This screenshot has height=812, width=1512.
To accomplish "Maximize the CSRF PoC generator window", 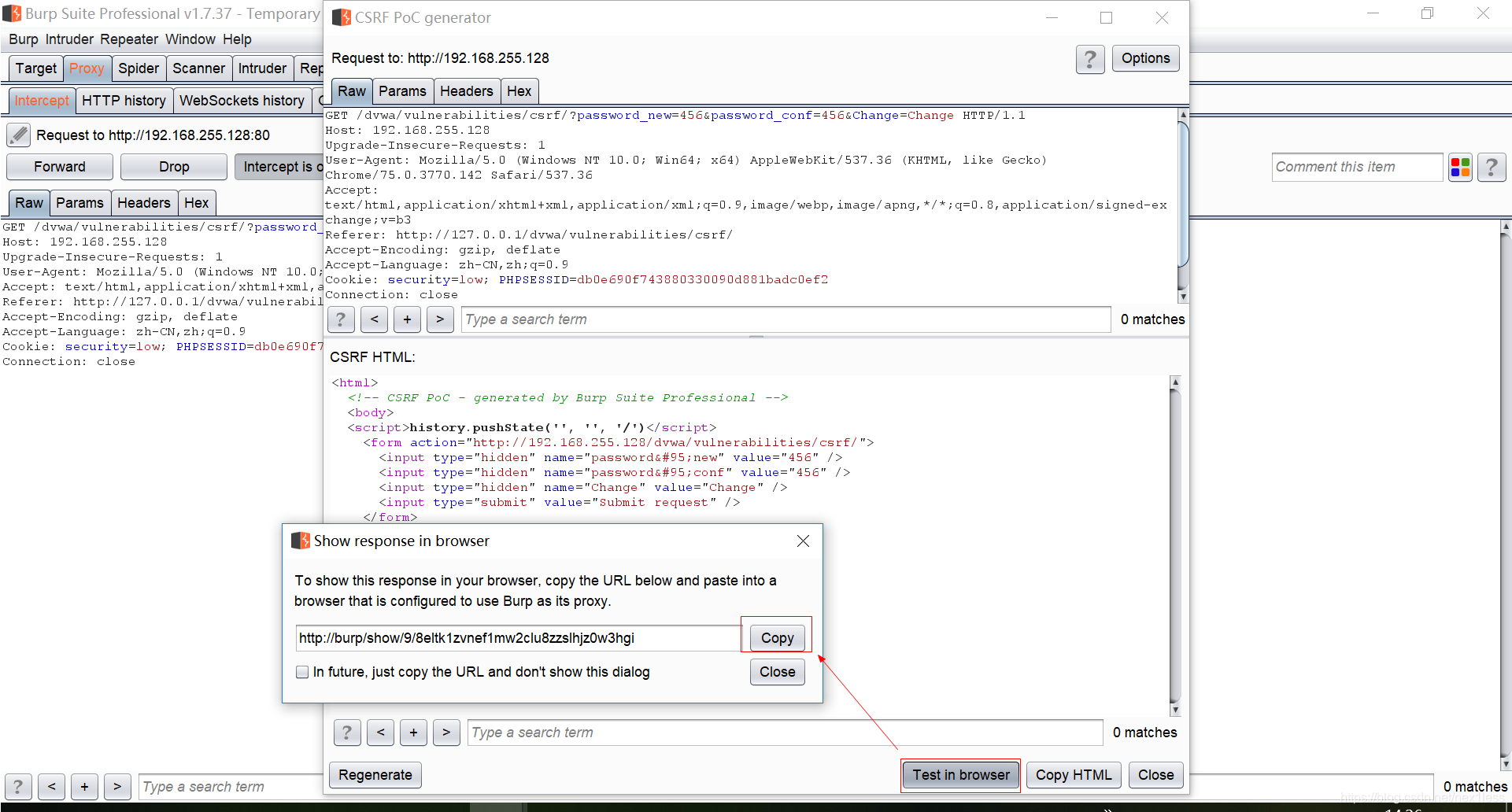I will pos(1106,17).
